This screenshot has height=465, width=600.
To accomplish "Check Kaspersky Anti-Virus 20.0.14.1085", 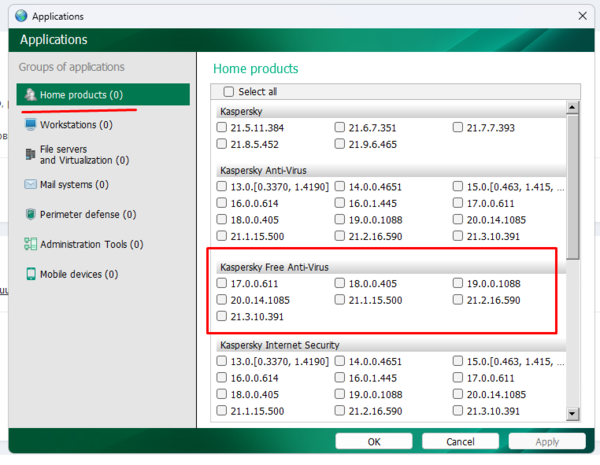I will tap(458, 219).
